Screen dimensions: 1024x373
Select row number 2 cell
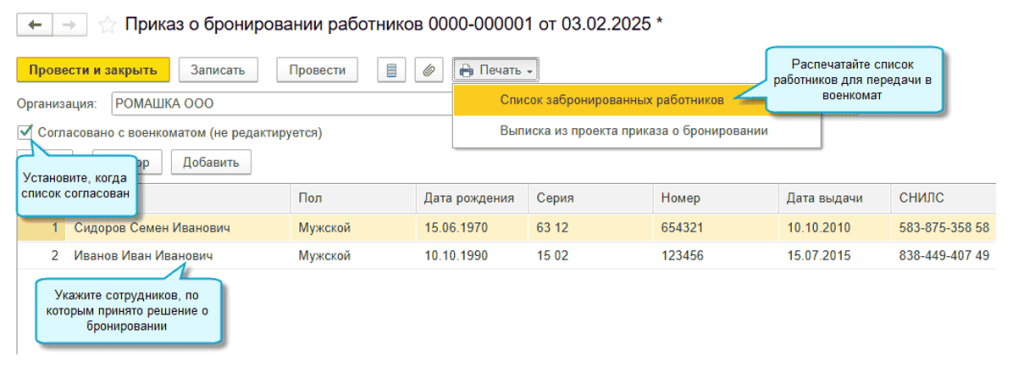(42, 255)
